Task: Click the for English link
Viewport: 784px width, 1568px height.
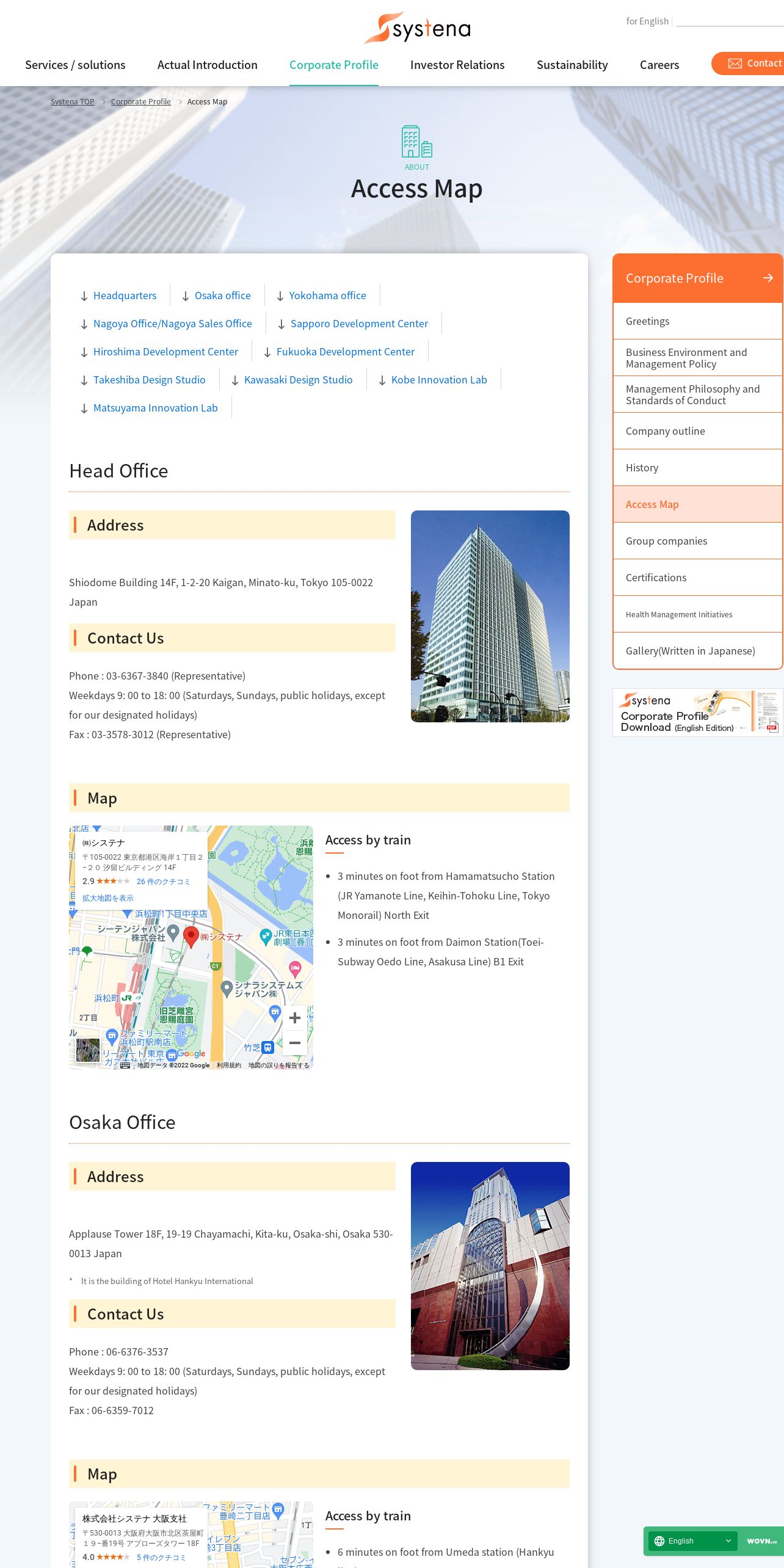Action: coord(647,21)
